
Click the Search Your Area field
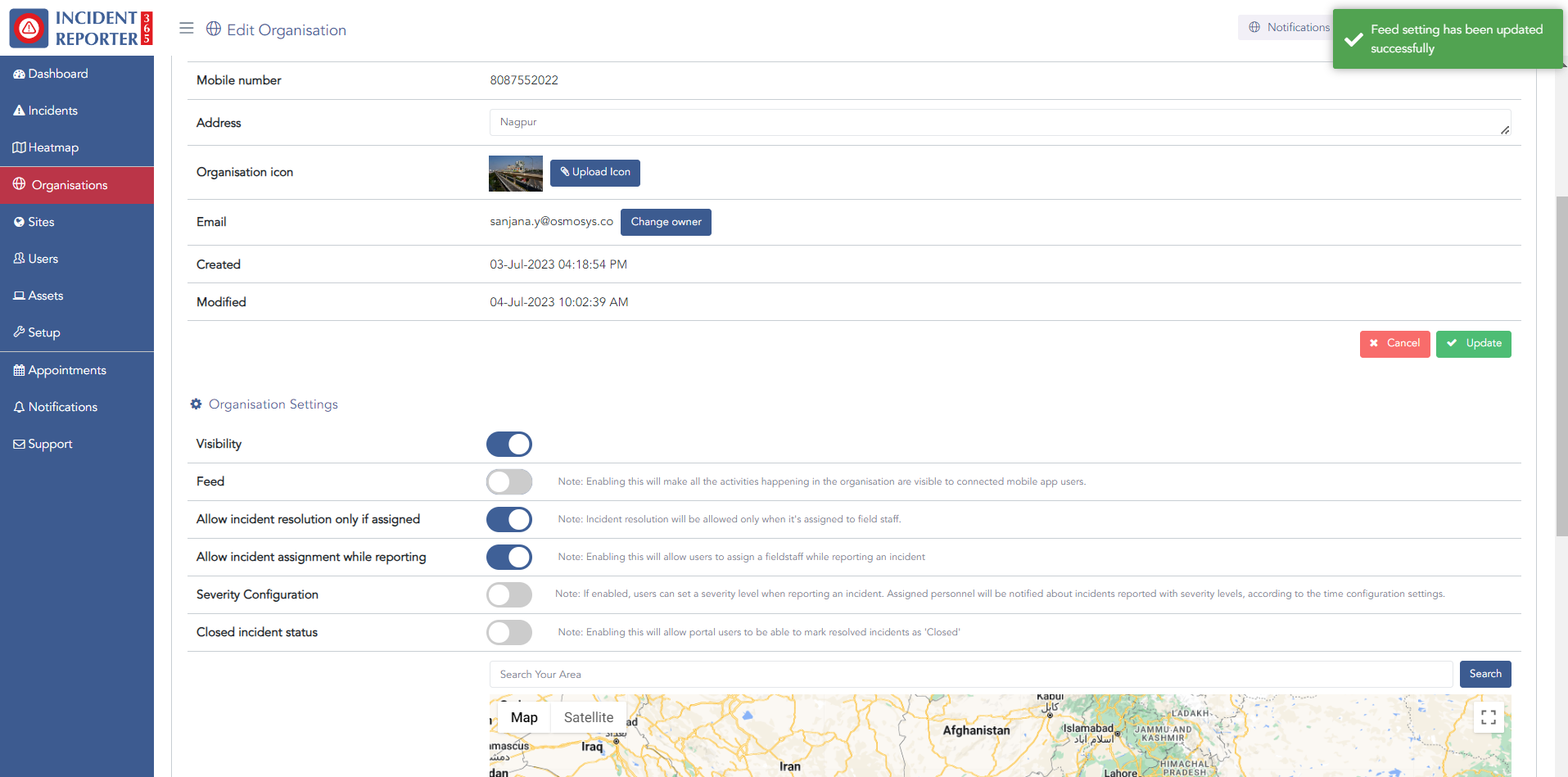[970, 675]
